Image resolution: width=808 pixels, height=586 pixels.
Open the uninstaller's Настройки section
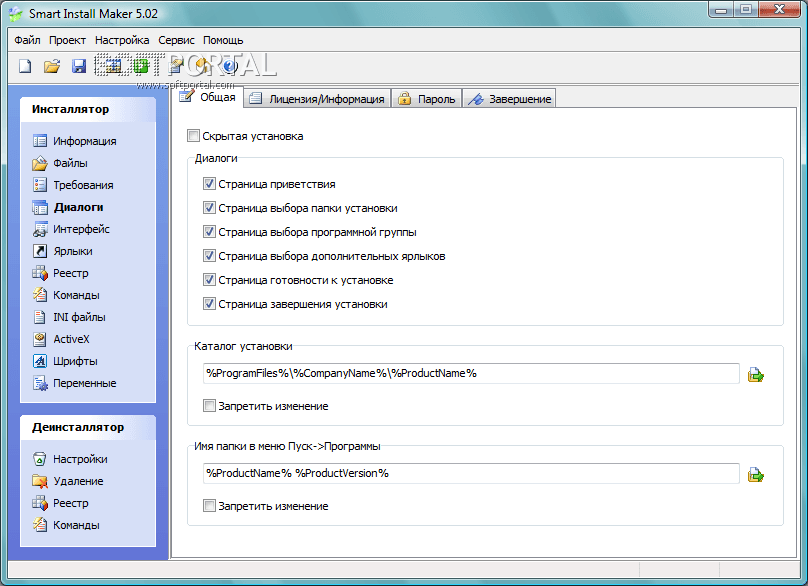pyautogui.click(x=70, y=459)
